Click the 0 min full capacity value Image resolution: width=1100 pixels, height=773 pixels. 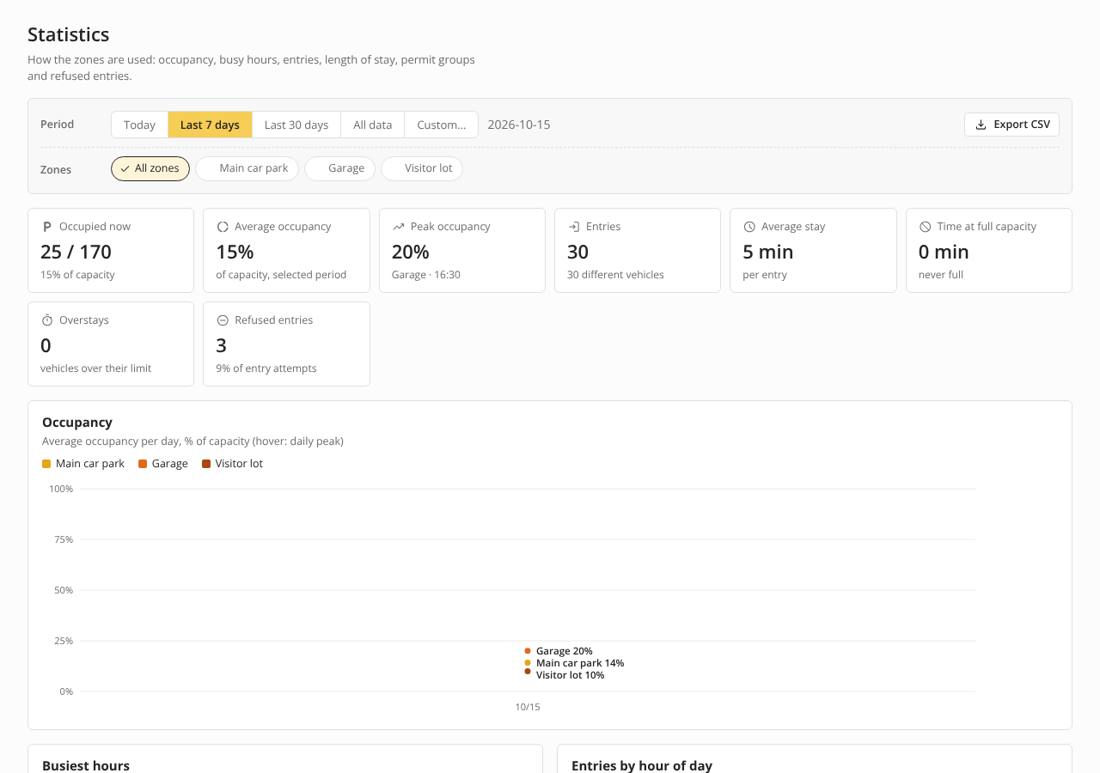click(943, 252)
